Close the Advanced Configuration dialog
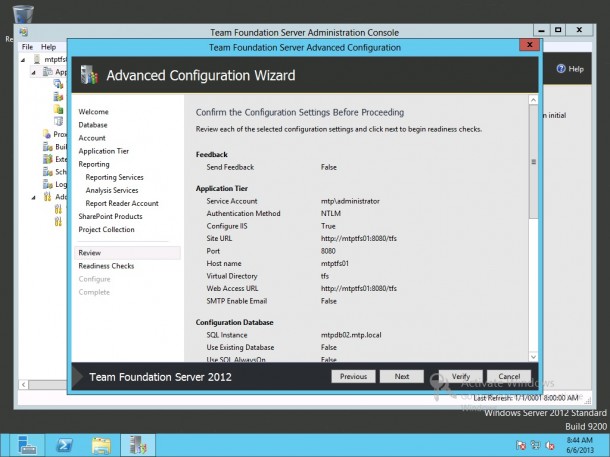Image resolution: width=610 pixels, height=457 pixels. click(529, 45)
